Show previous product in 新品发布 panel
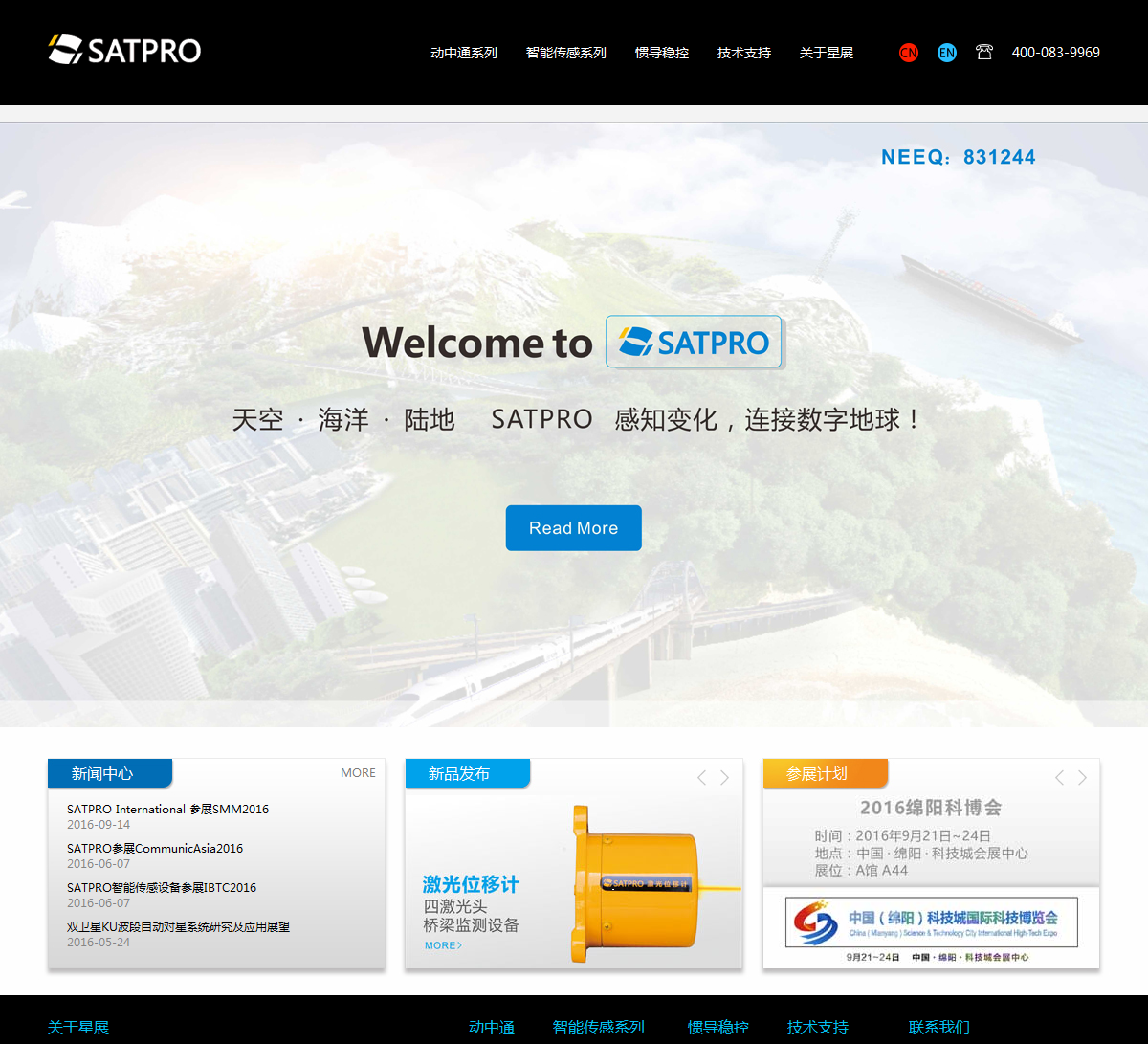This screenshot has width=1148, height=1044. point(701,777)
